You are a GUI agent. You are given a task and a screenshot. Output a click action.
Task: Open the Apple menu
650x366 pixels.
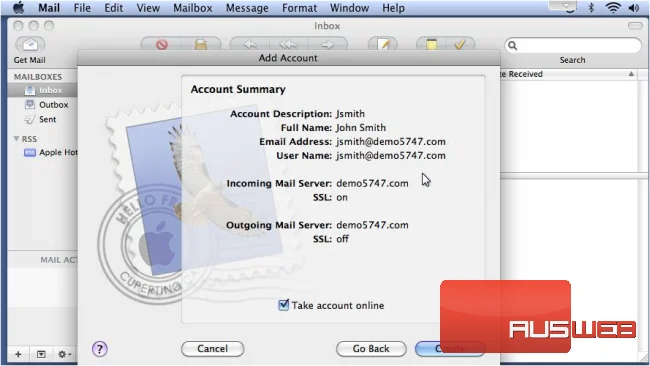tap(19, 7)
